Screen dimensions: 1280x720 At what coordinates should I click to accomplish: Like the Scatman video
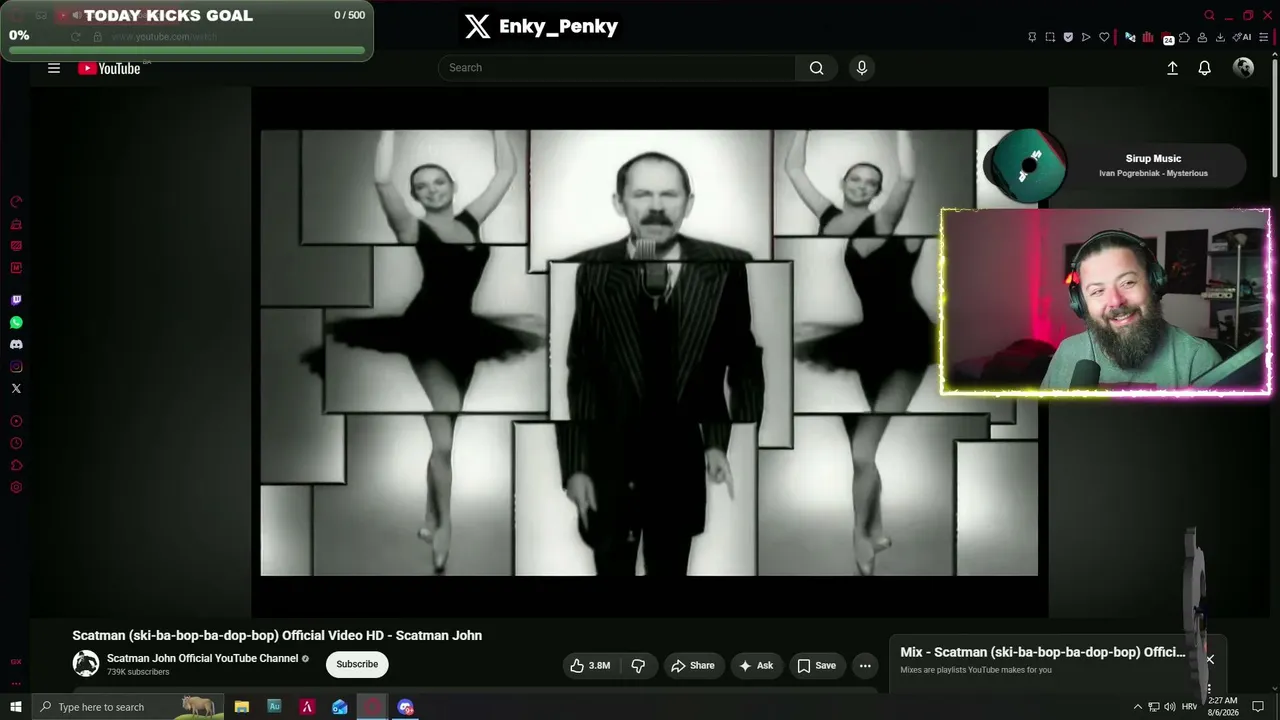[x=590, y=665]
